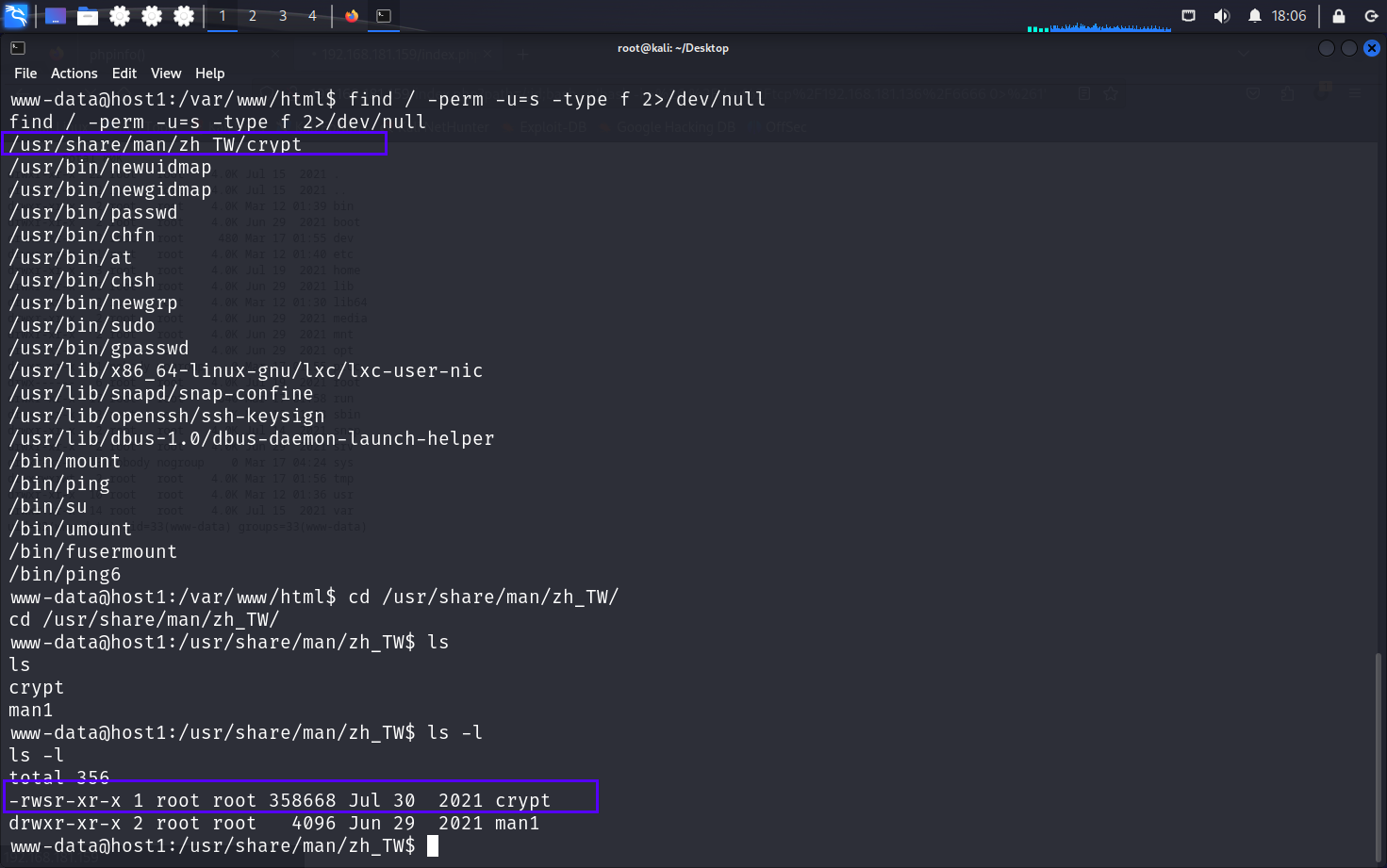Click the /usr/bin/gpasswd line

coord(99,348)
